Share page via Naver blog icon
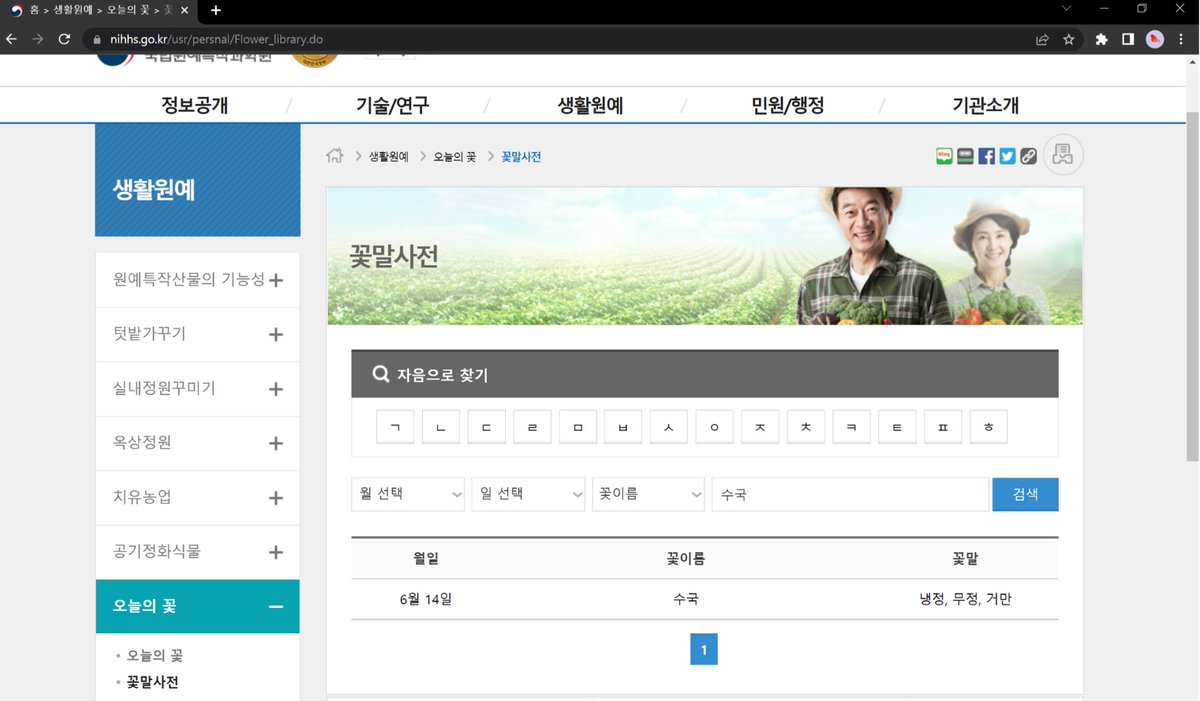 (x=944, y=156)
